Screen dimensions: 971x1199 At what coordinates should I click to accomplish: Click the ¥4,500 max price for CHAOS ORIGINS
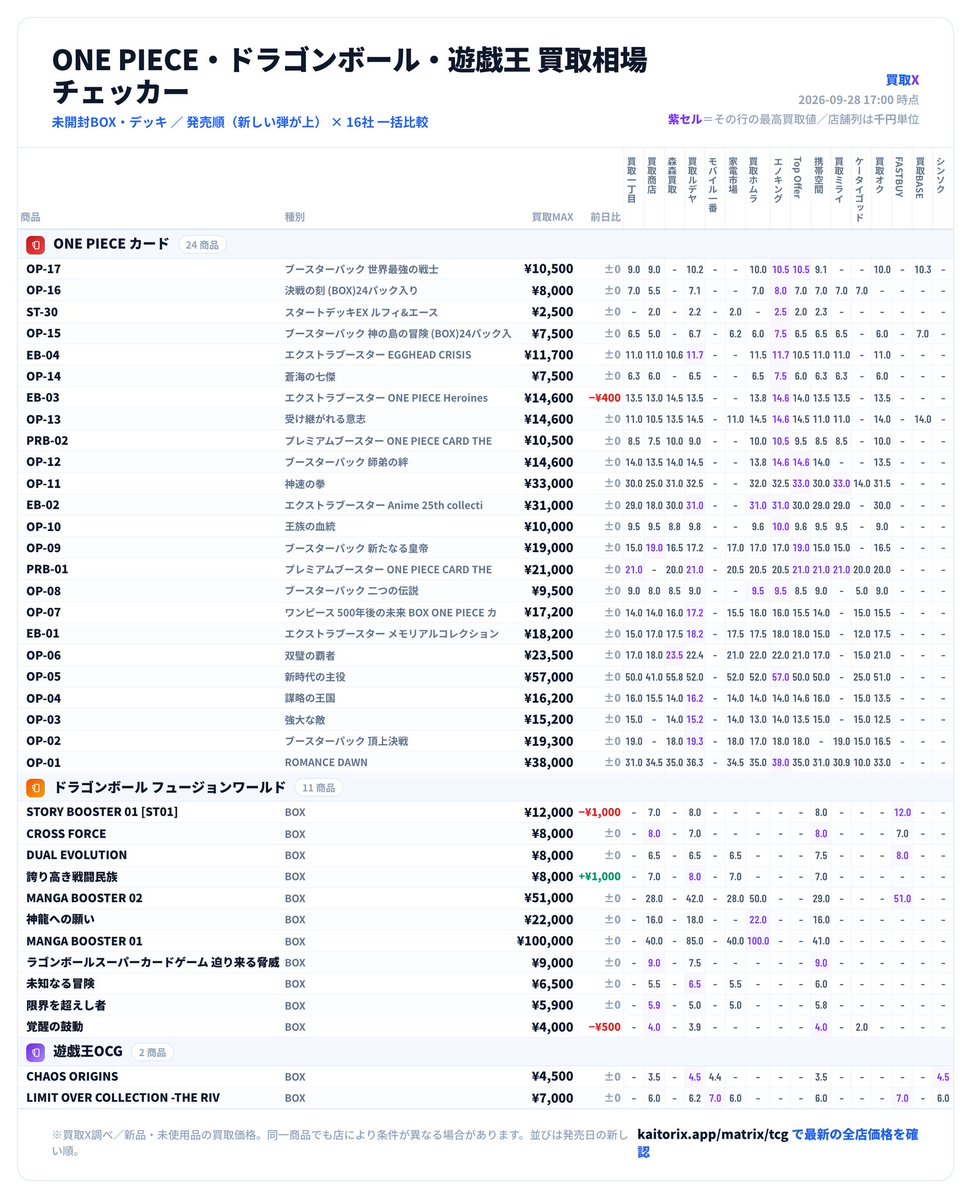click(553, 1077)
